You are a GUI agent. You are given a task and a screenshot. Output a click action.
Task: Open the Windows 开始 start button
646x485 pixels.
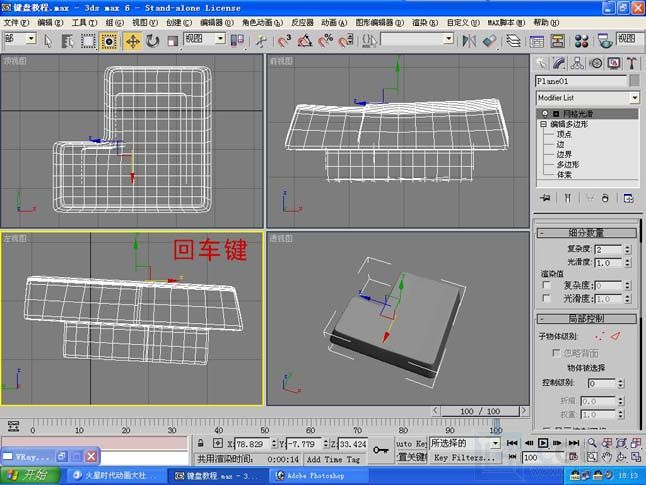coord(30,475)
